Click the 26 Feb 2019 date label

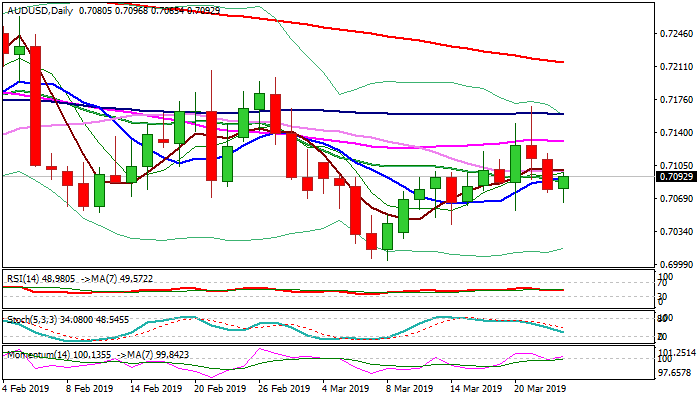(x=284, y=388)
